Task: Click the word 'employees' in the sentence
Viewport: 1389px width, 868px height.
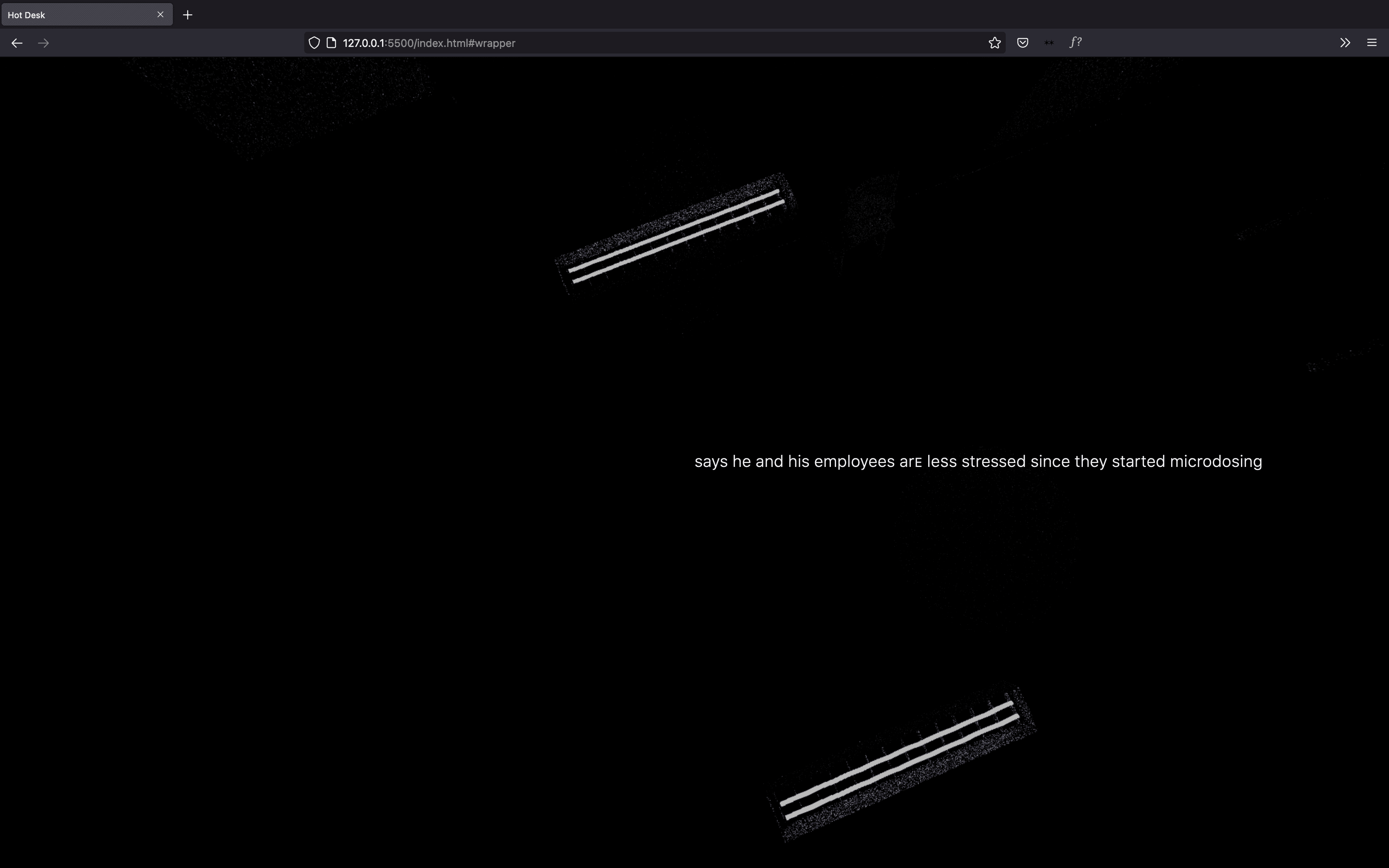Action: 854,462
